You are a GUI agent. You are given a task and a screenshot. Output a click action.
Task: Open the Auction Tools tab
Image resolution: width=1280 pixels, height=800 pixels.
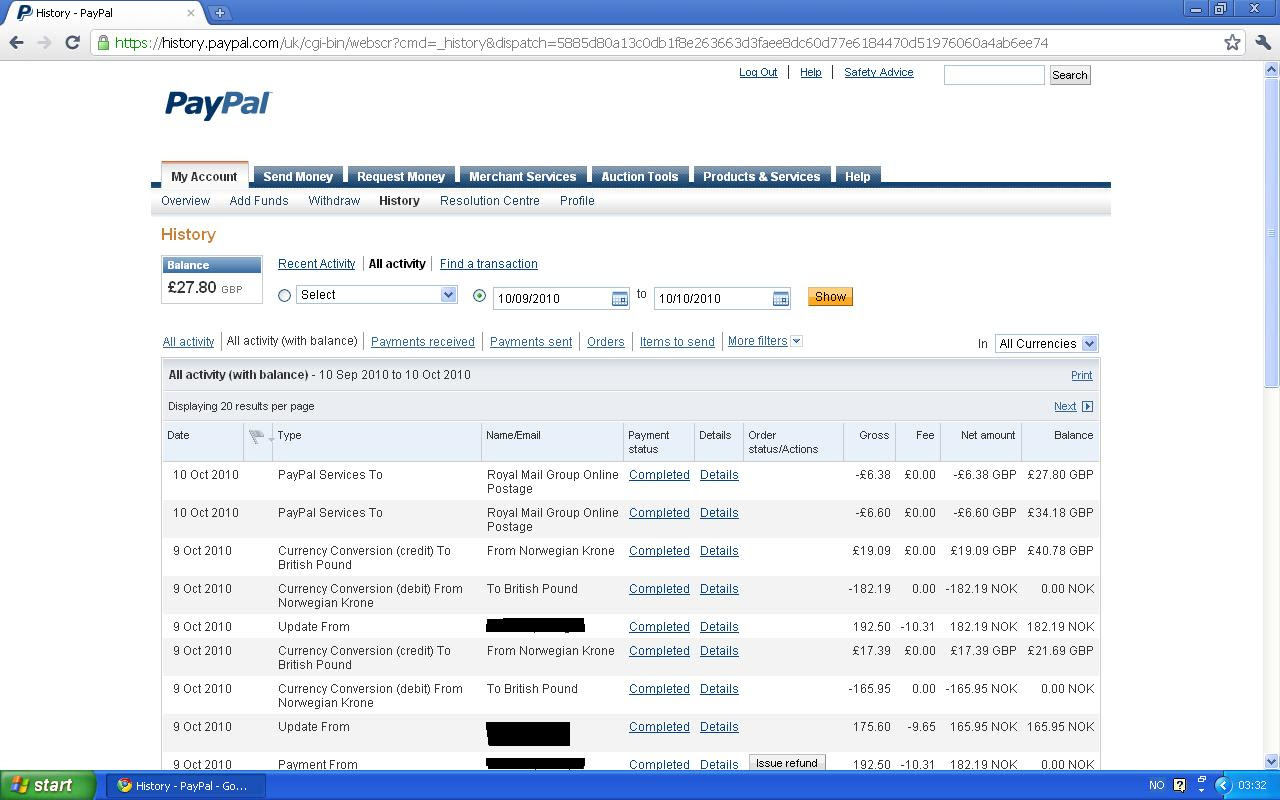coord(640,176)
